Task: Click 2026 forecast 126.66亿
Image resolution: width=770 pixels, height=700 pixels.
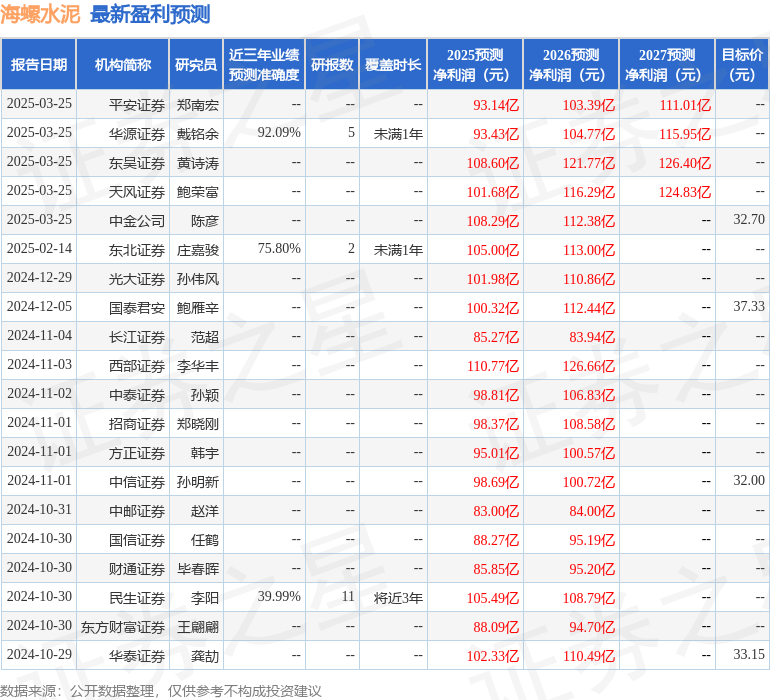Action: (589, 366)
